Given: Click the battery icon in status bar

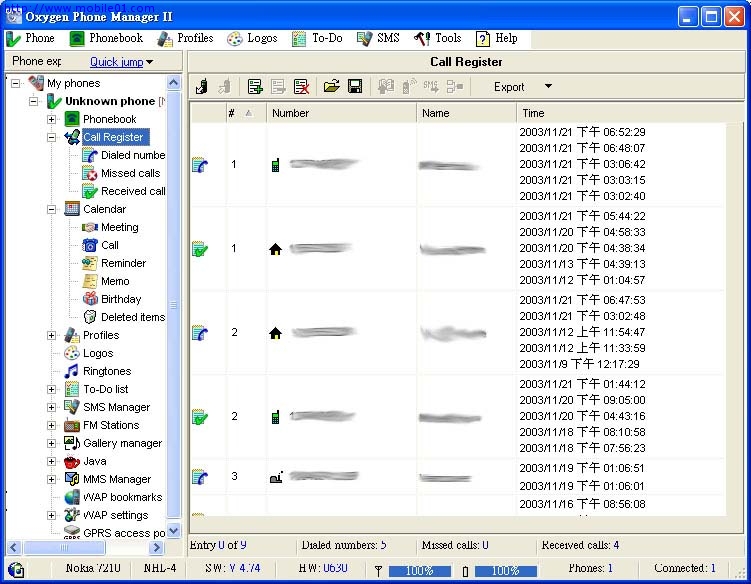Looking at the screenshot, I should [x=465, y=571].
